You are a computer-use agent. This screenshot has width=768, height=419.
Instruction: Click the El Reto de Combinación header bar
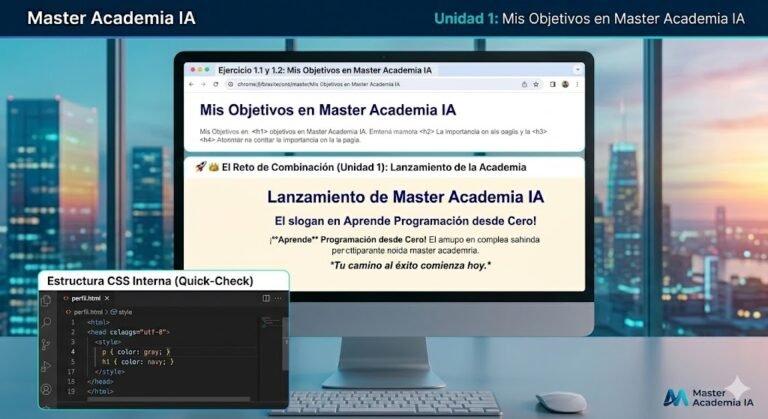(384, 167)
